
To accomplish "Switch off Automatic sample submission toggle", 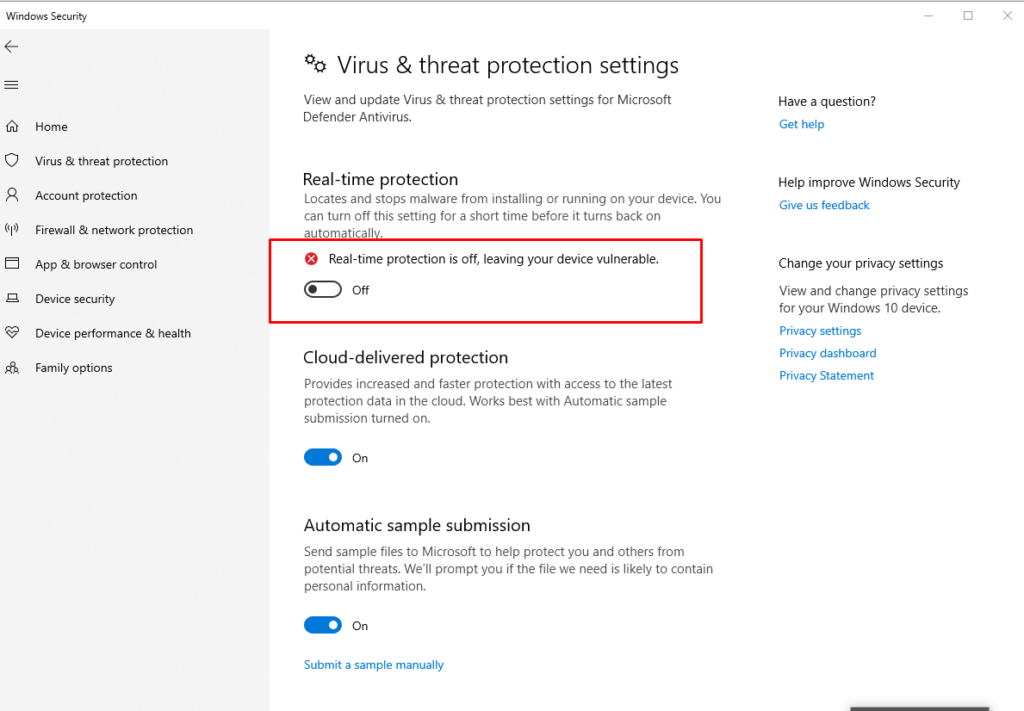I will (x=323, y=625).
